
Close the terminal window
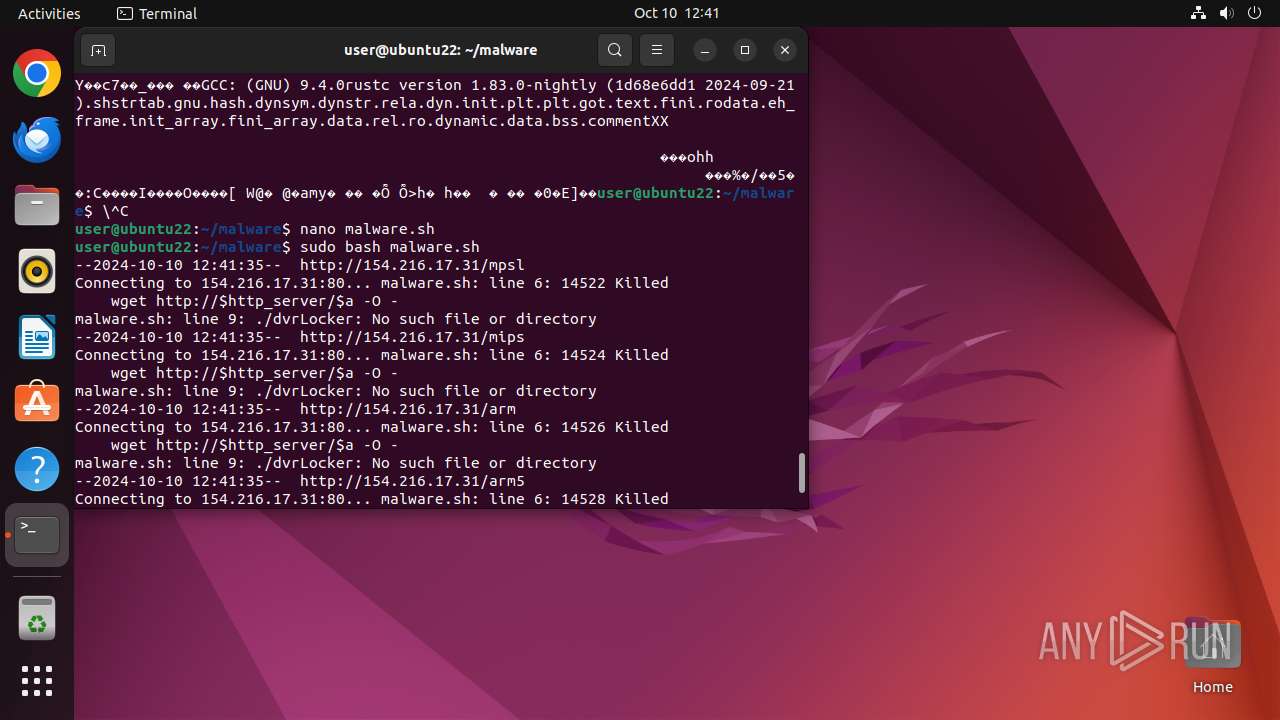(x=785, y=50)
